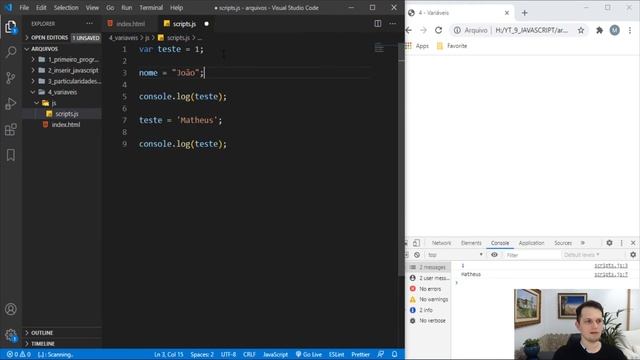Switch to the index.html editor tab

(x=130, y=24)
